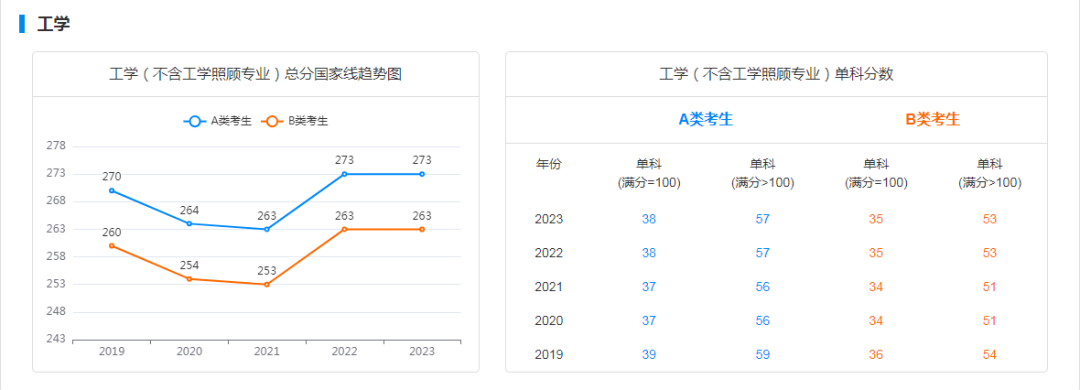Click the 2022 blue data point labeled 273
This screenshot has height=390, width=1080.
pos(344,174)
